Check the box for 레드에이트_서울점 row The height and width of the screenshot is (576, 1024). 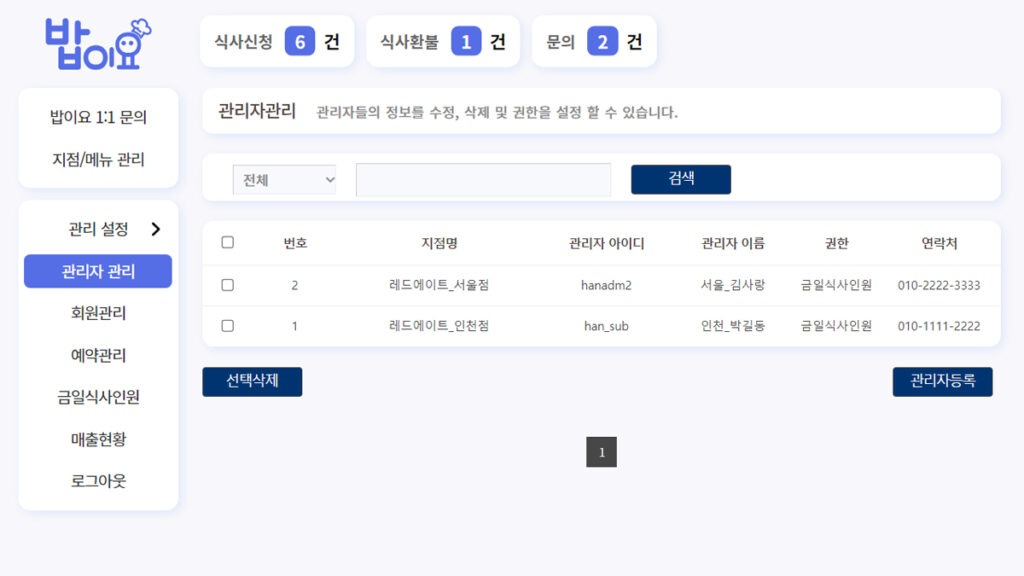coord(227,285)
